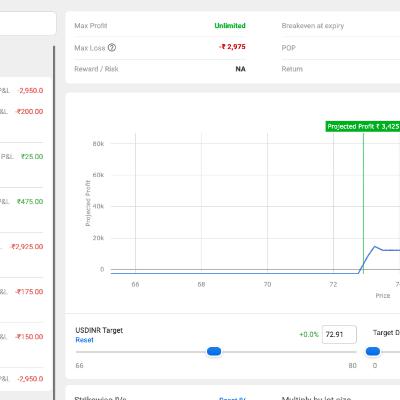Image resolution: width=400 pixels, height=400 pixels.
Task: Select the -₹2,925.00 P&L entry
Action: 27,247
